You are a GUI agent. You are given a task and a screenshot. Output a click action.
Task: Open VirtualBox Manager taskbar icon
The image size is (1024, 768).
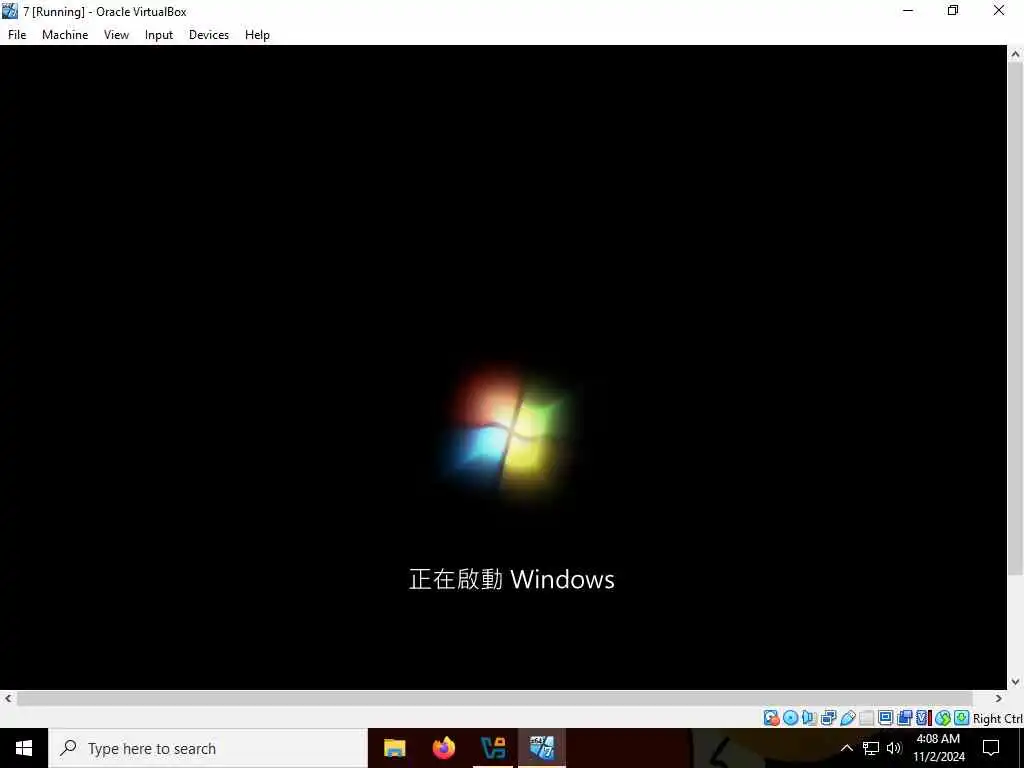(x=493, y=748)
